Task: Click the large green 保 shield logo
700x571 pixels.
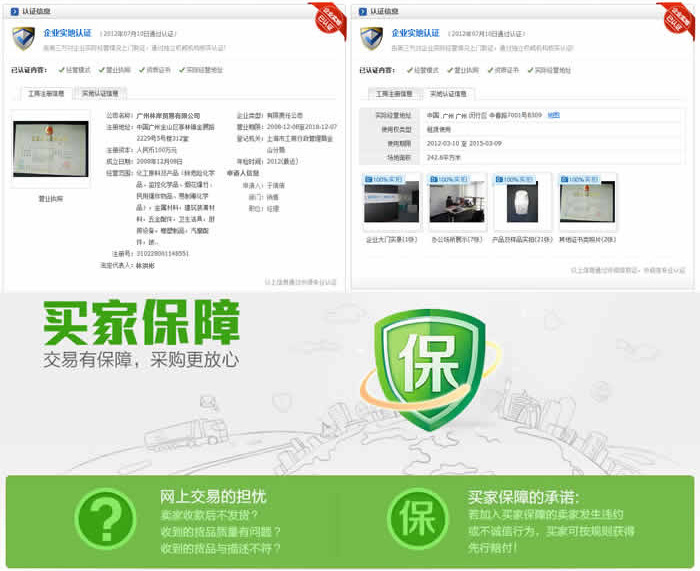Action: [x=429, y=368]
